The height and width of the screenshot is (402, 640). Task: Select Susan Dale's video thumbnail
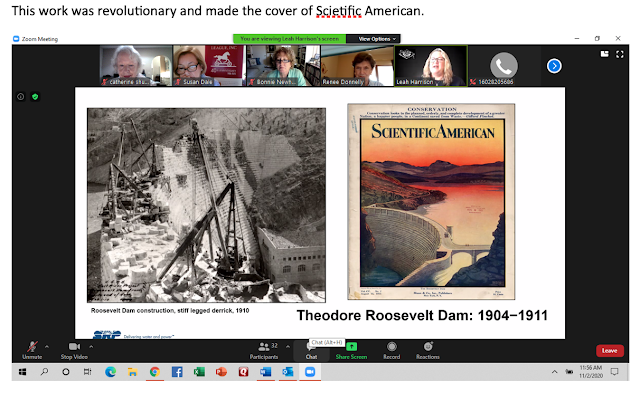click(209, 66)
